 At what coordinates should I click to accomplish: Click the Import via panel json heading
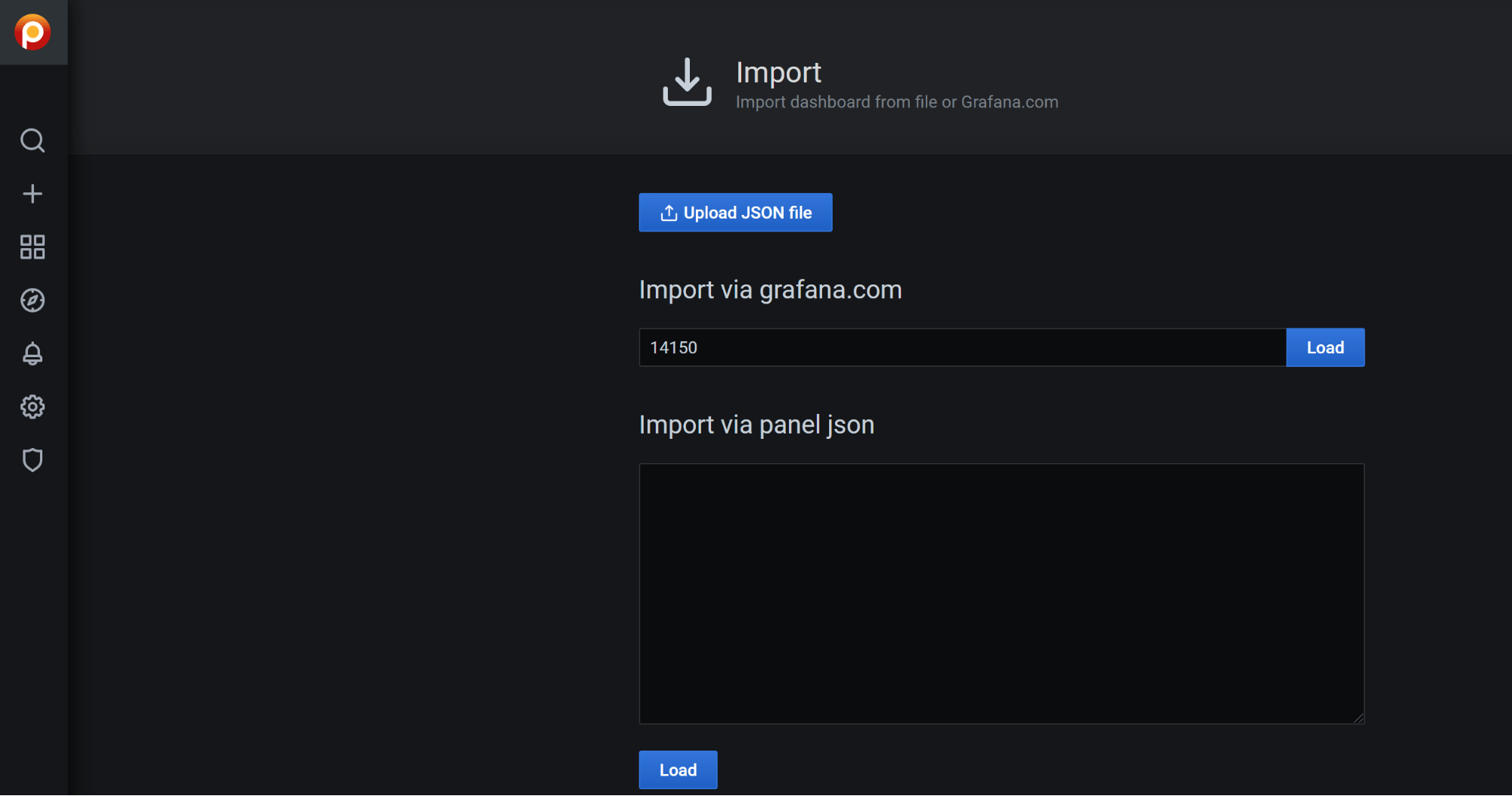(x=756, y=424)
